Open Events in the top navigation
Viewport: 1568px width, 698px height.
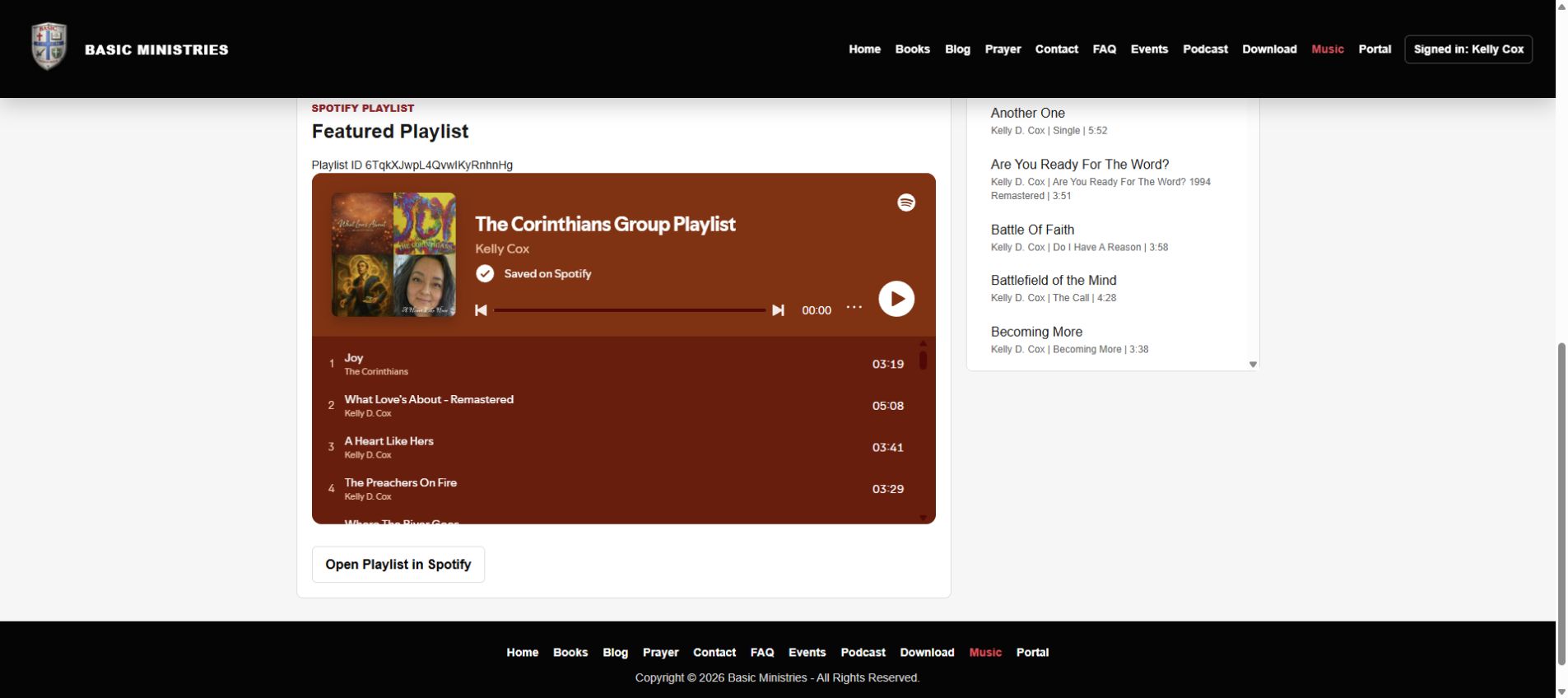click(x=1149, y=49)
